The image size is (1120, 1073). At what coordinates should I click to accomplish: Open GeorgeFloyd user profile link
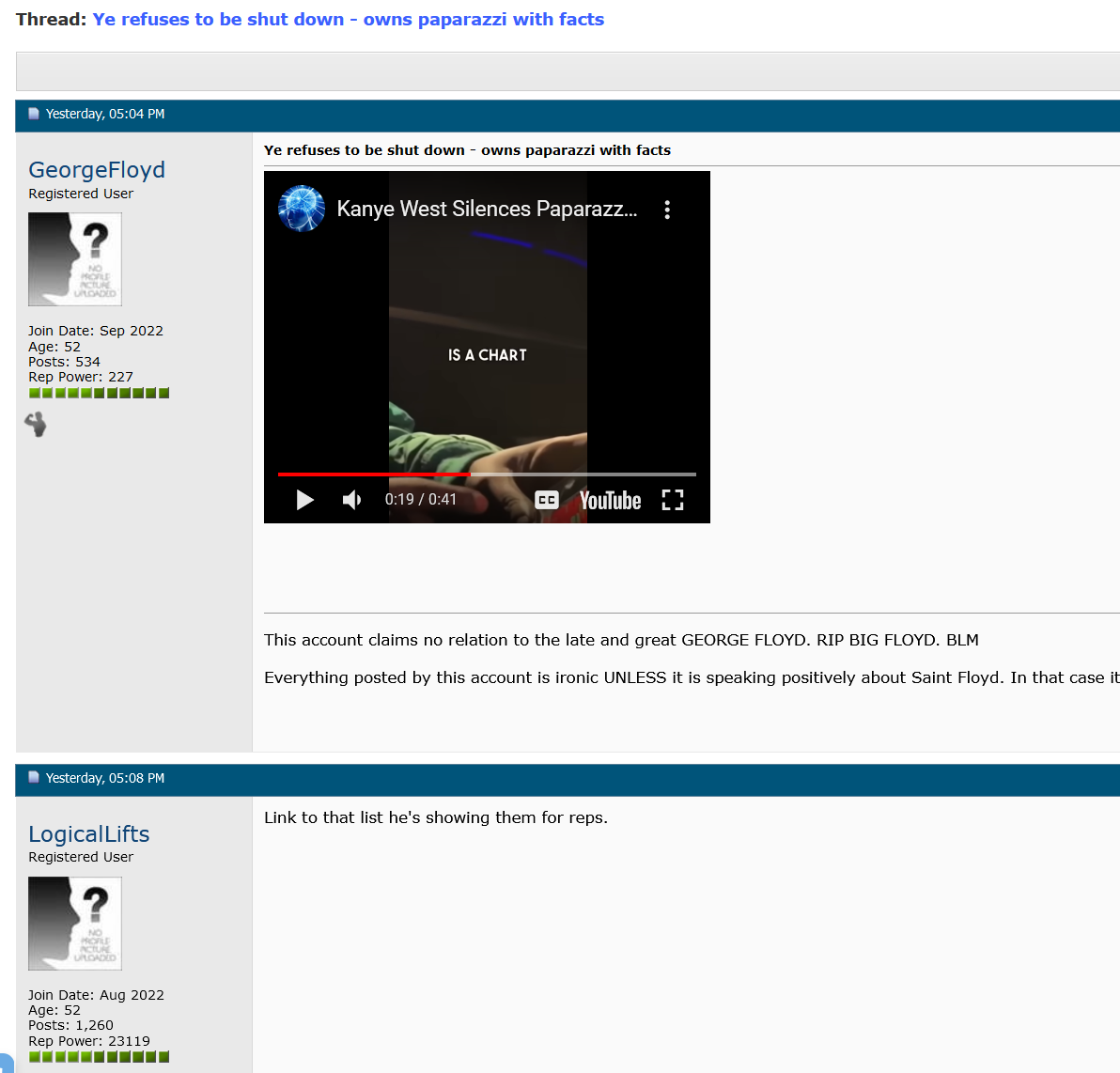tap(97, 169)
